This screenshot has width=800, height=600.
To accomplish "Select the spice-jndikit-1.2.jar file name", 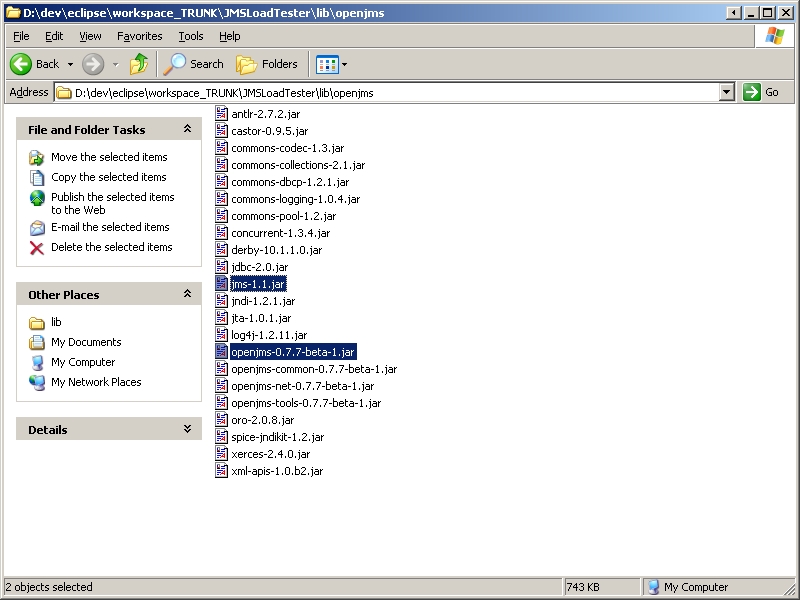I will point(278,437).
